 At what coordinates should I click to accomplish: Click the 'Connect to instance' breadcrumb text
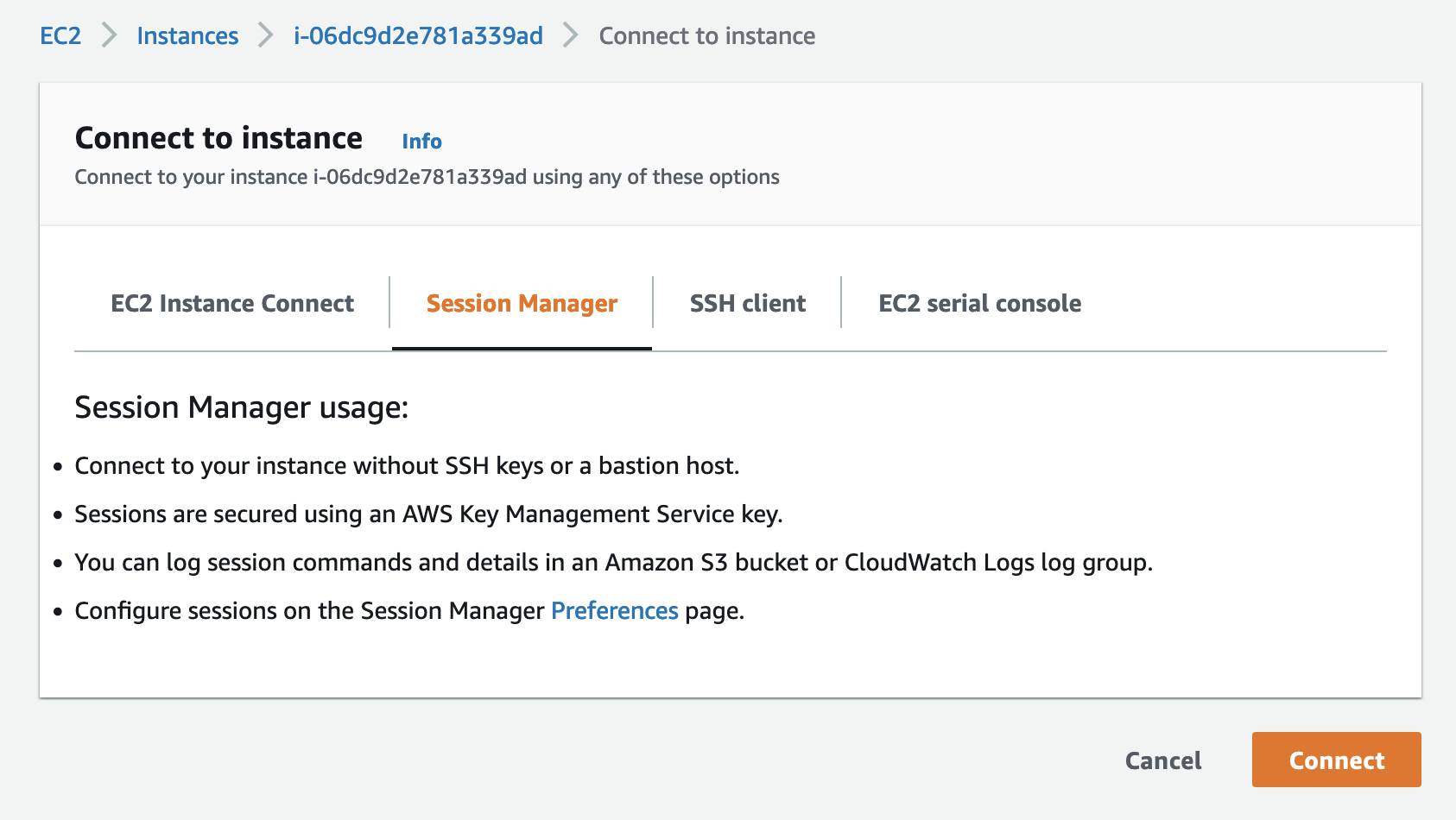[707, 36]
